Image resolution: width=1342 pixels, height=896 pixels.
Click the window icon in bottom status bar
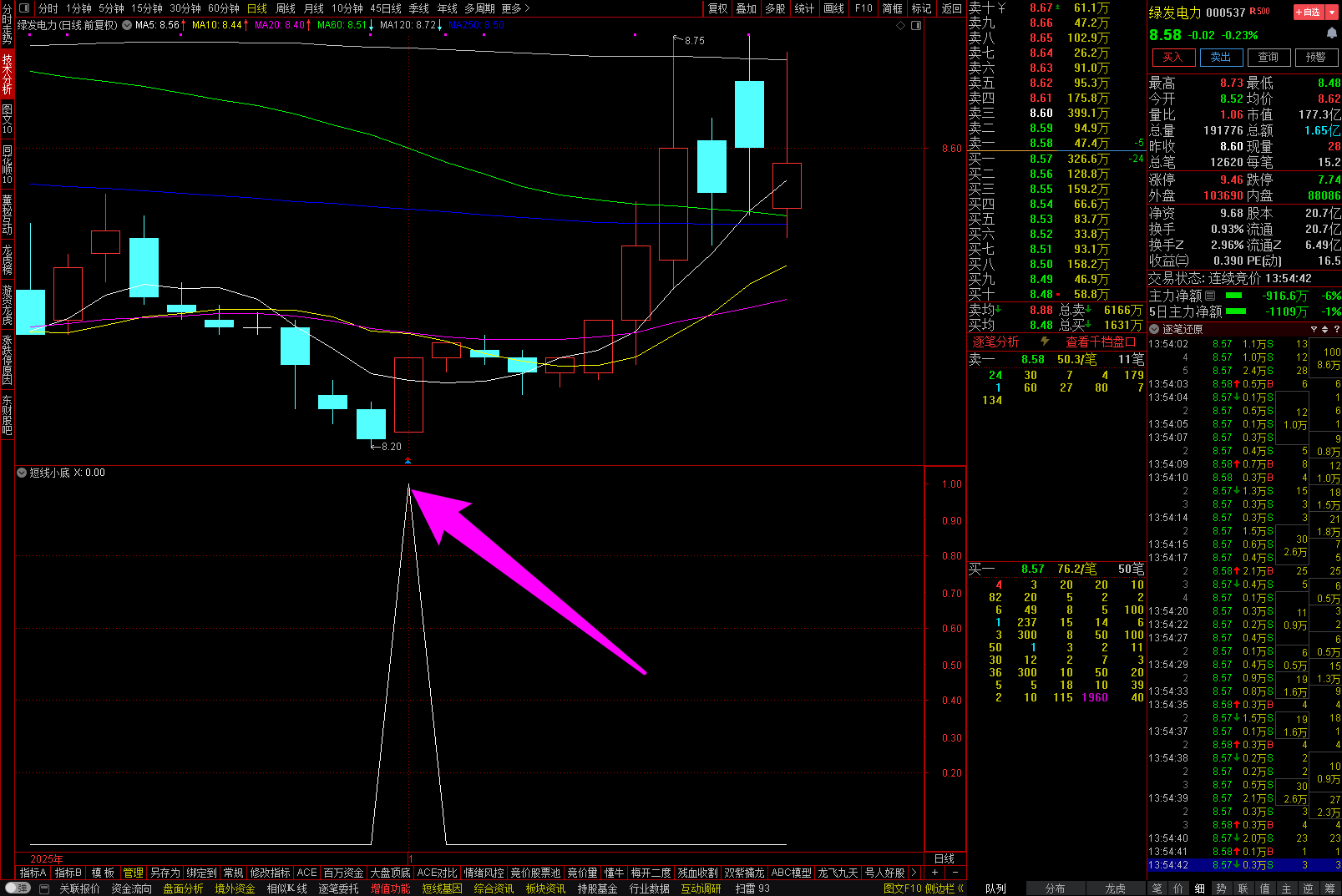pos(44,888)
